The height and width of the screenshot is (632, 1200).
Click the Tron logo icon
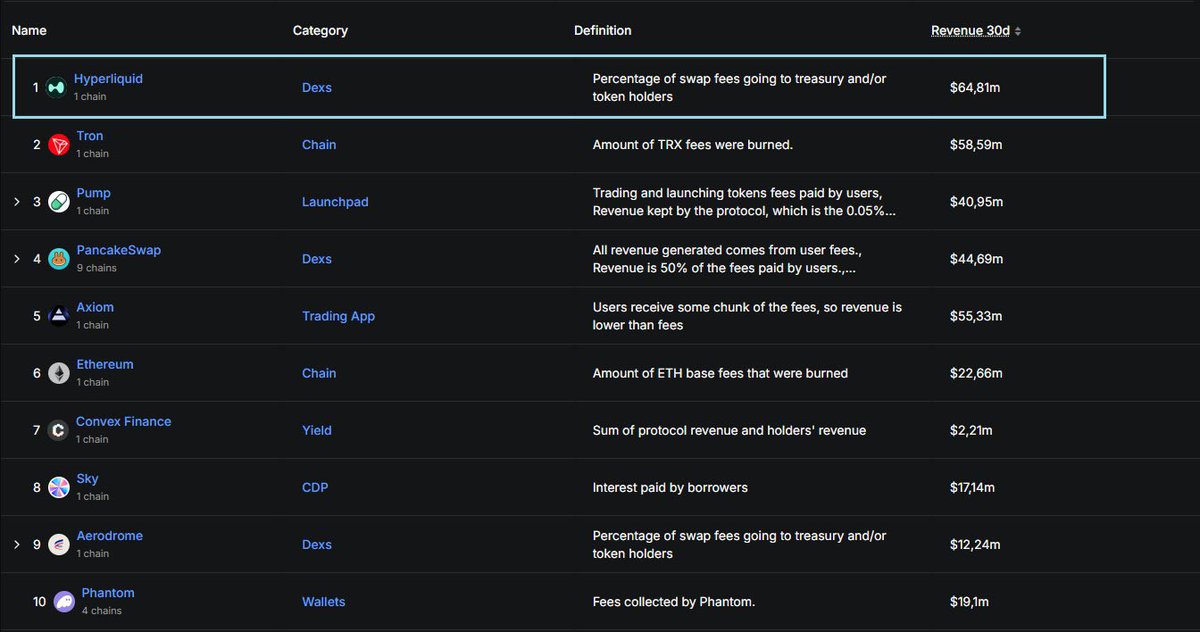[58, 145]
